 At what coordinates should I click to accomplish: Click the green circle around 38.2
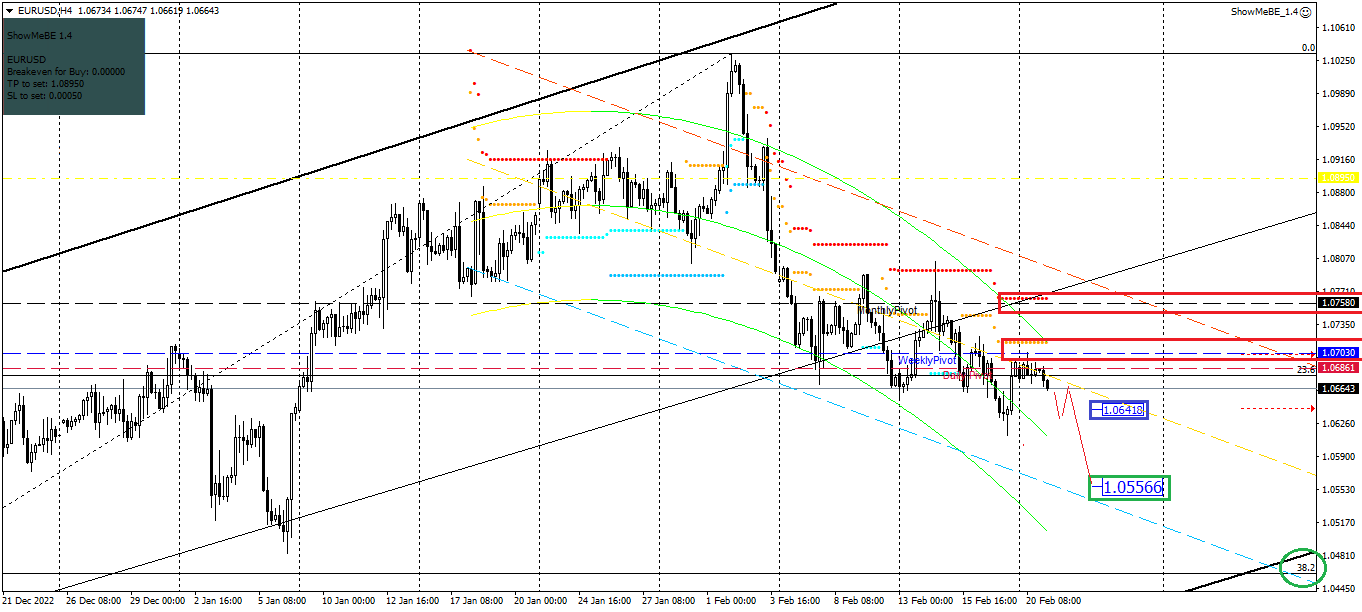(x=1303, y=567)
